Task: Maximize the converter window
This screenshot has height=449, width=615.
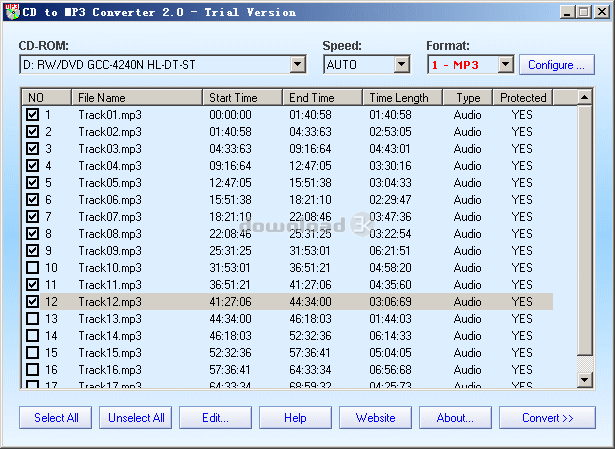Action: click(x=583, y=12)
